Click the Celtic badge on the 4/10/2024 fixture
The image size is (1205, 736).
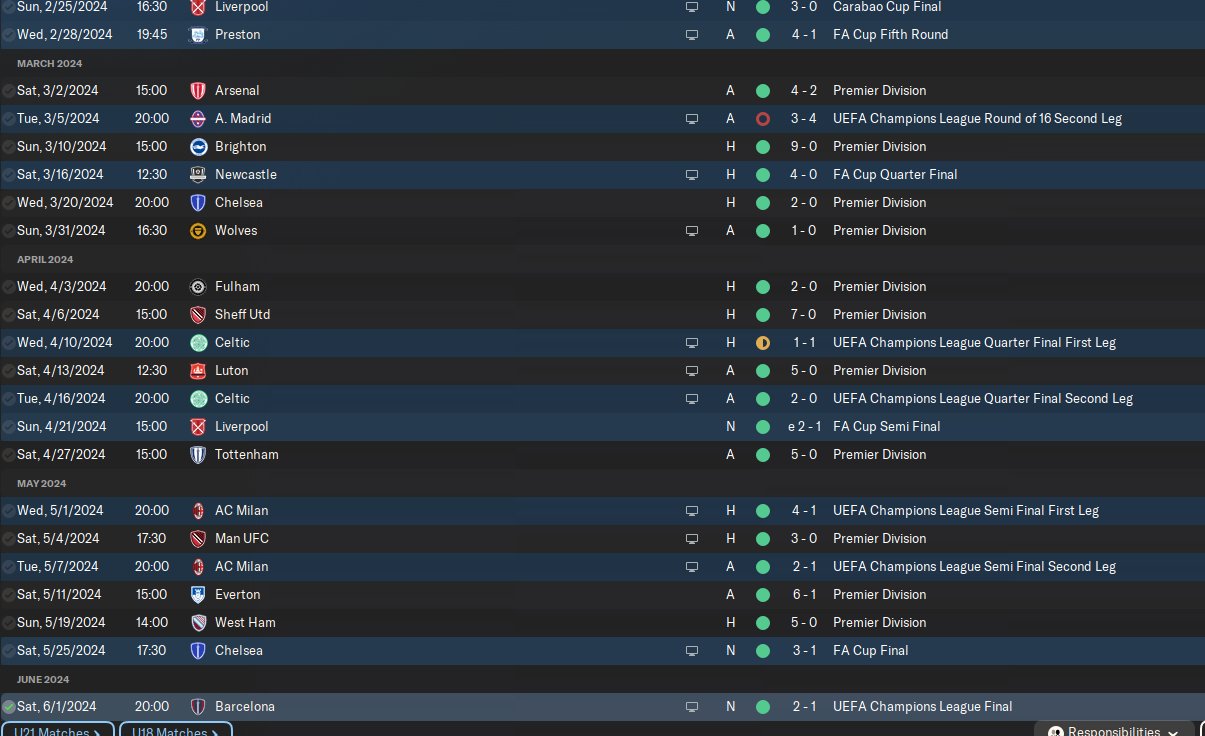198,342
